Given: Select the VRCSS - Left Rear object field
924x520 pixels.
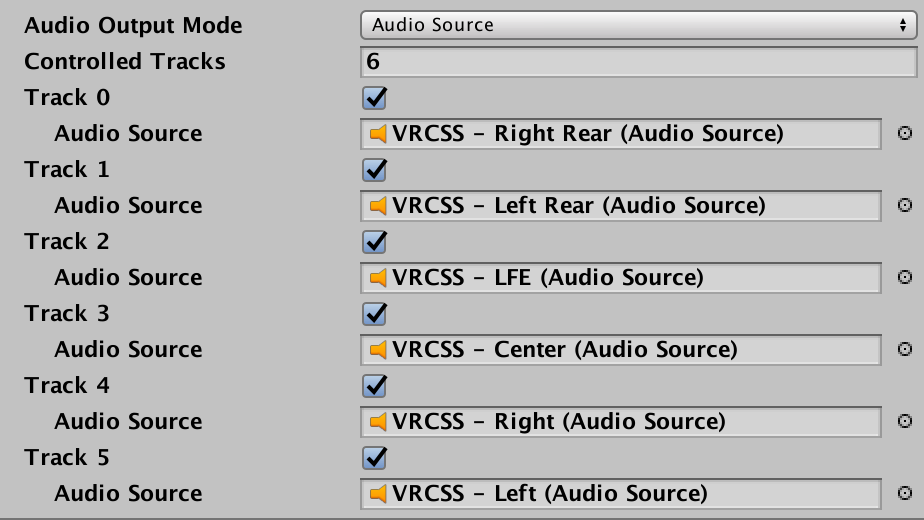Looking at the screenshot, I should tap(621, 206).
